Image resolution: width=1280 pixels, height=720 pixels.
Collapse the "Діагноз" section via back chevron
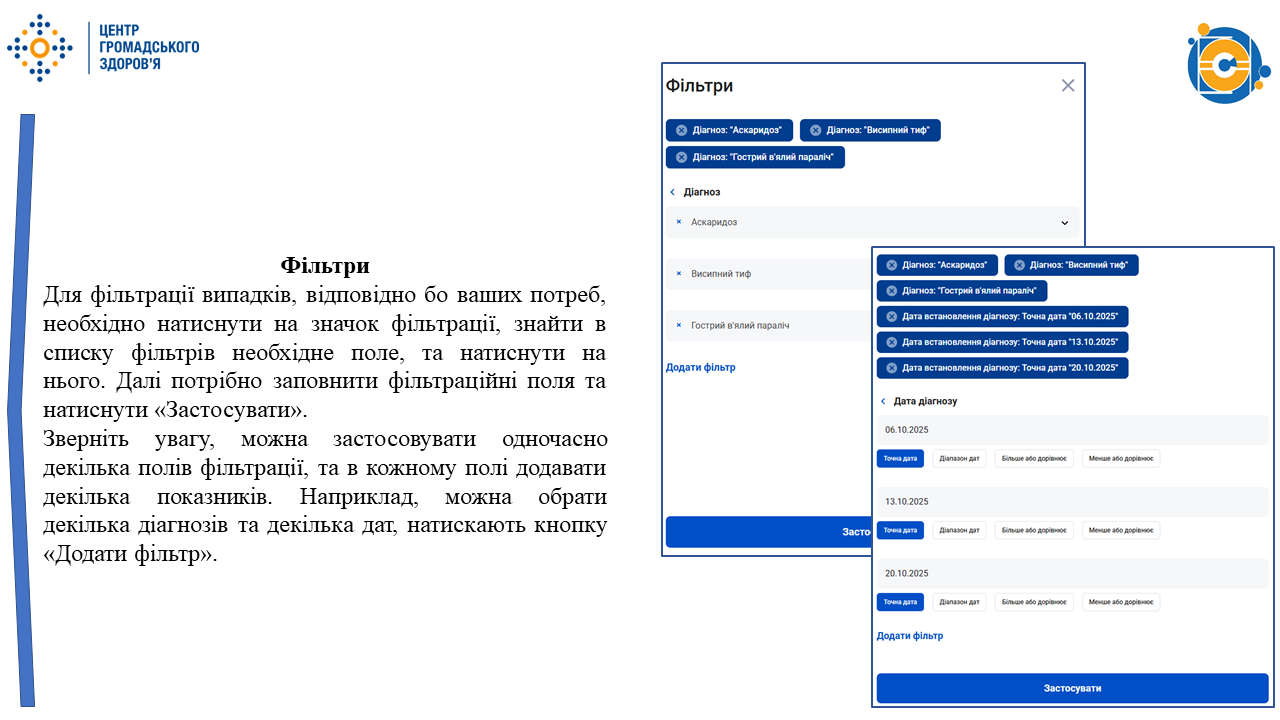[671, 191]
